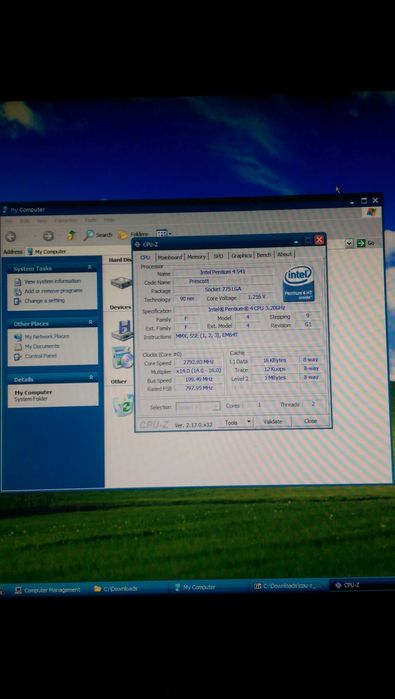Click the Bus Speed value field
Viewport: 395px width, 699px height.
pos(200,380)
